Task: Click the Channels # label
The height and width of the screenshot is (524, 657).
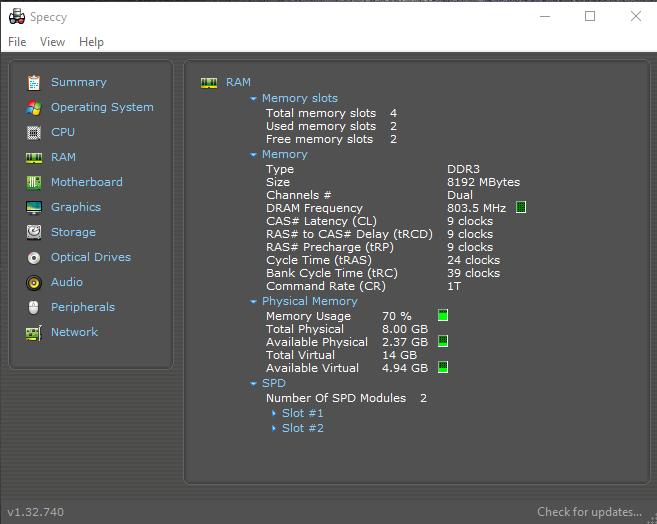Action: 299,195
